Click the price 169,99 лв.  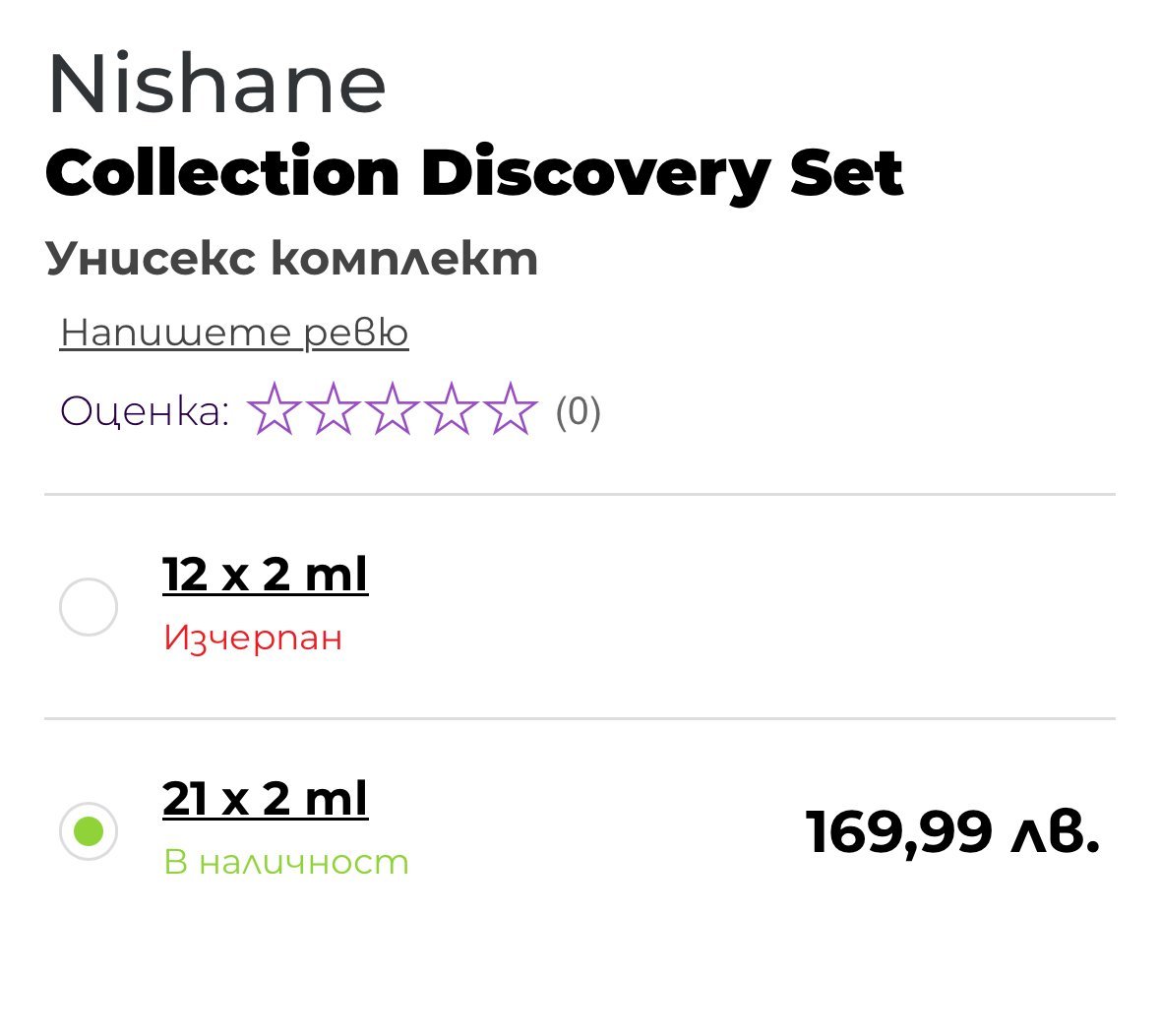pos(951,832)
